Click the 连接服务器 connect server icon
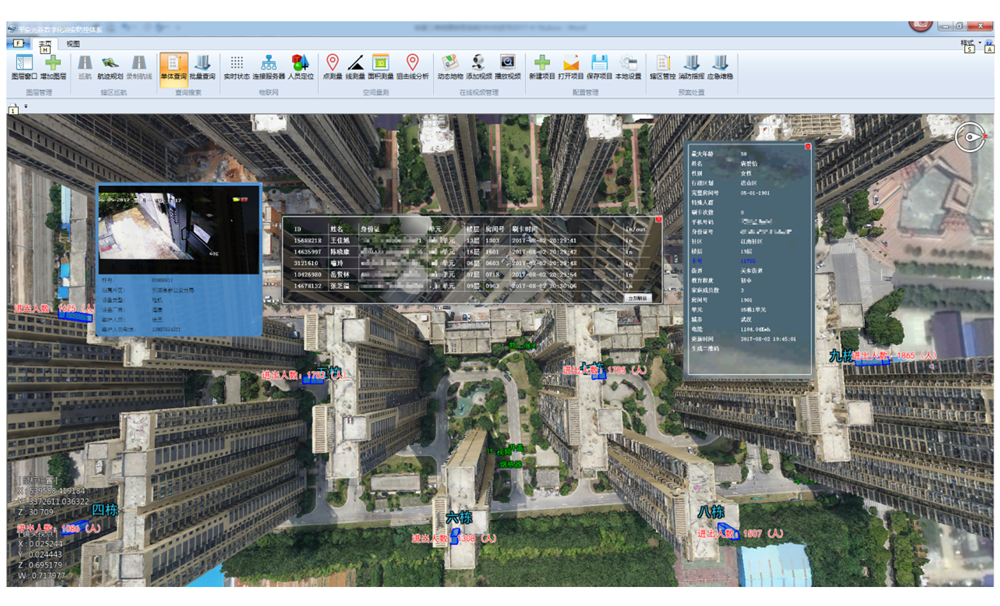 pos(268,66)
